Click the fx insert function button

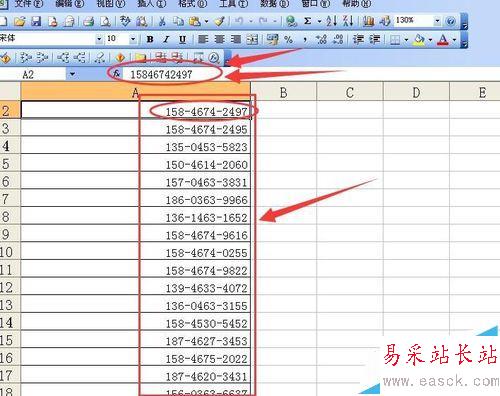(x=116, y=74)
